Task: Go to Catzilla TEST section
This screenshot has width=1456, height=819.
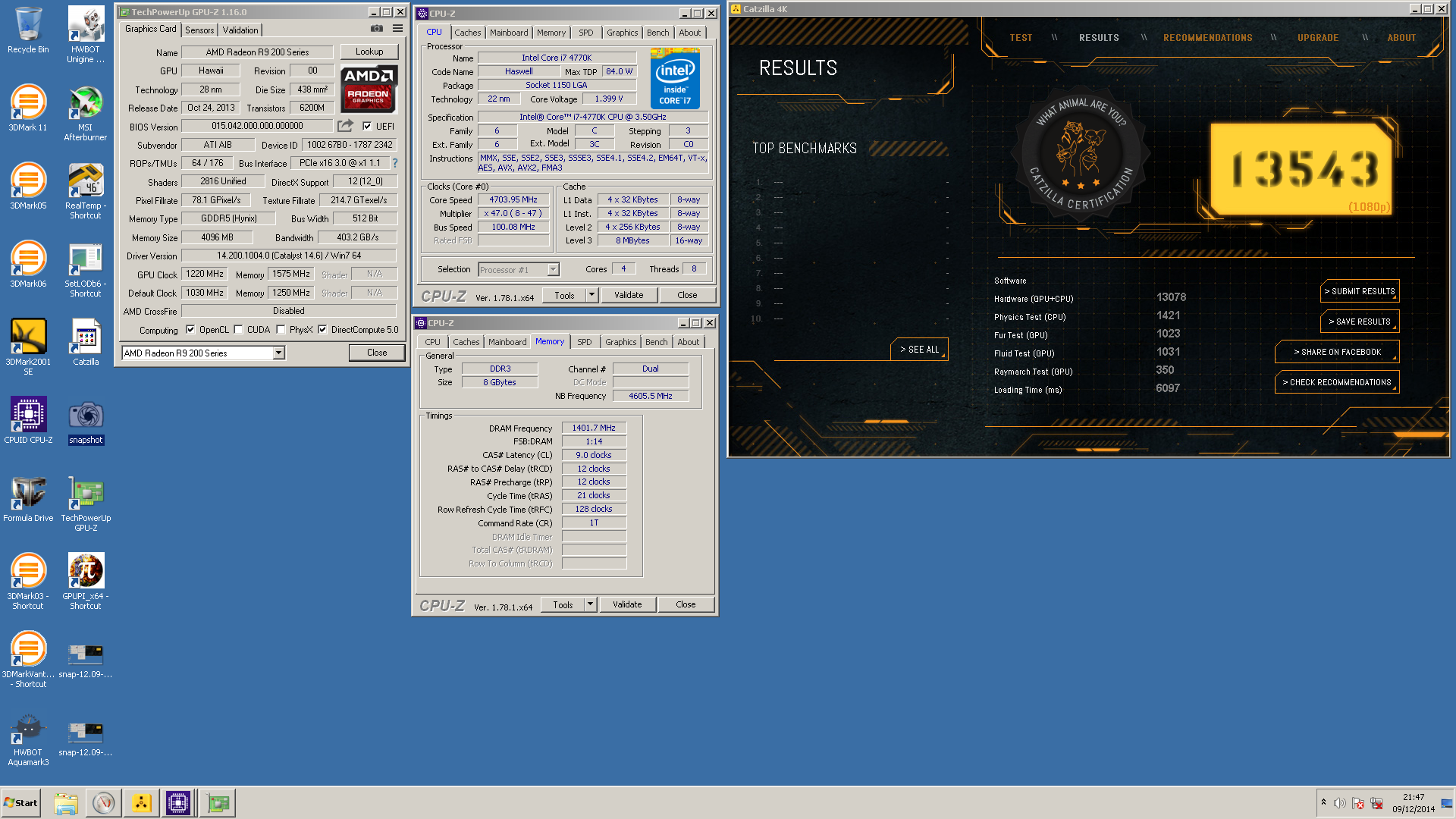Action: pos(1021,37)
